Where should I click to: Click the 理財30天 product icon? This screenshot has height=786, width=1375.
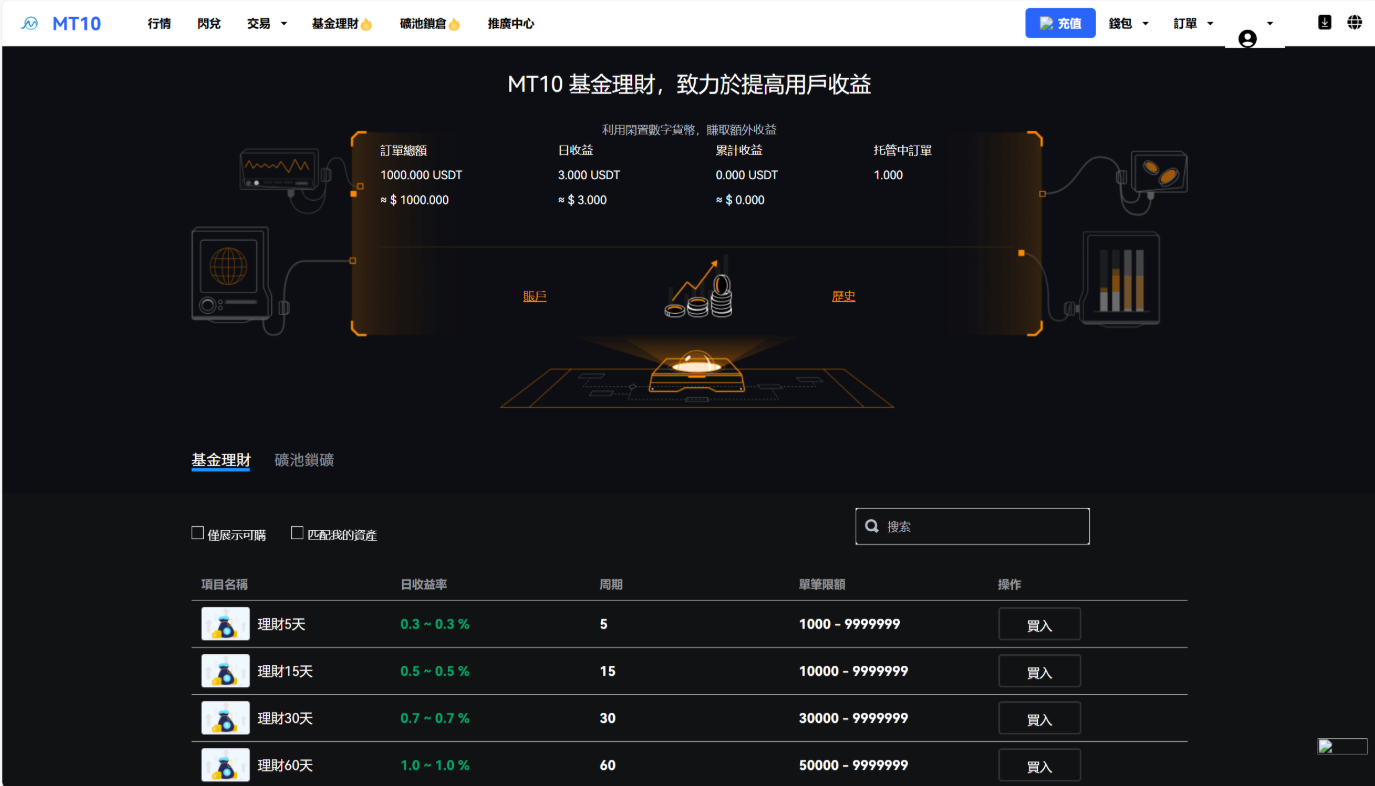[x=225, y=718]
